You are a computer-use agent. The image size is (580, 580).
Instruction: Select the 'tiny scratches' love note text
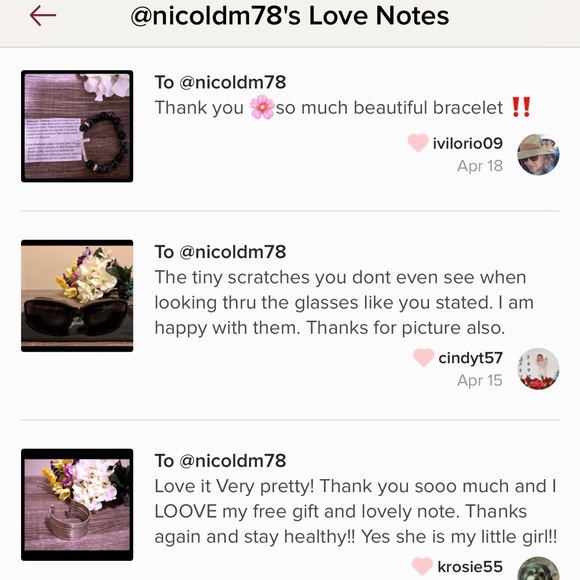click(344, 303)
